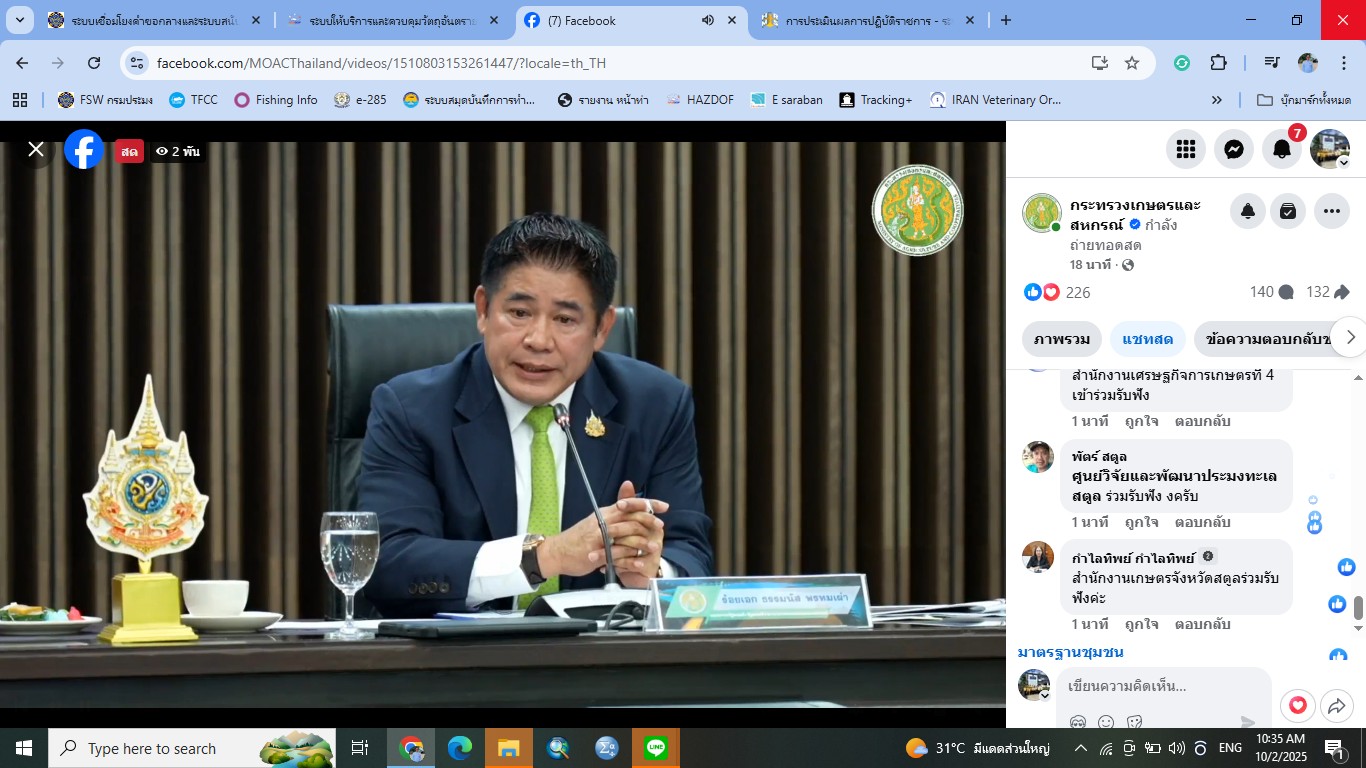Open the browser tab search dropdown

[19, 20]
